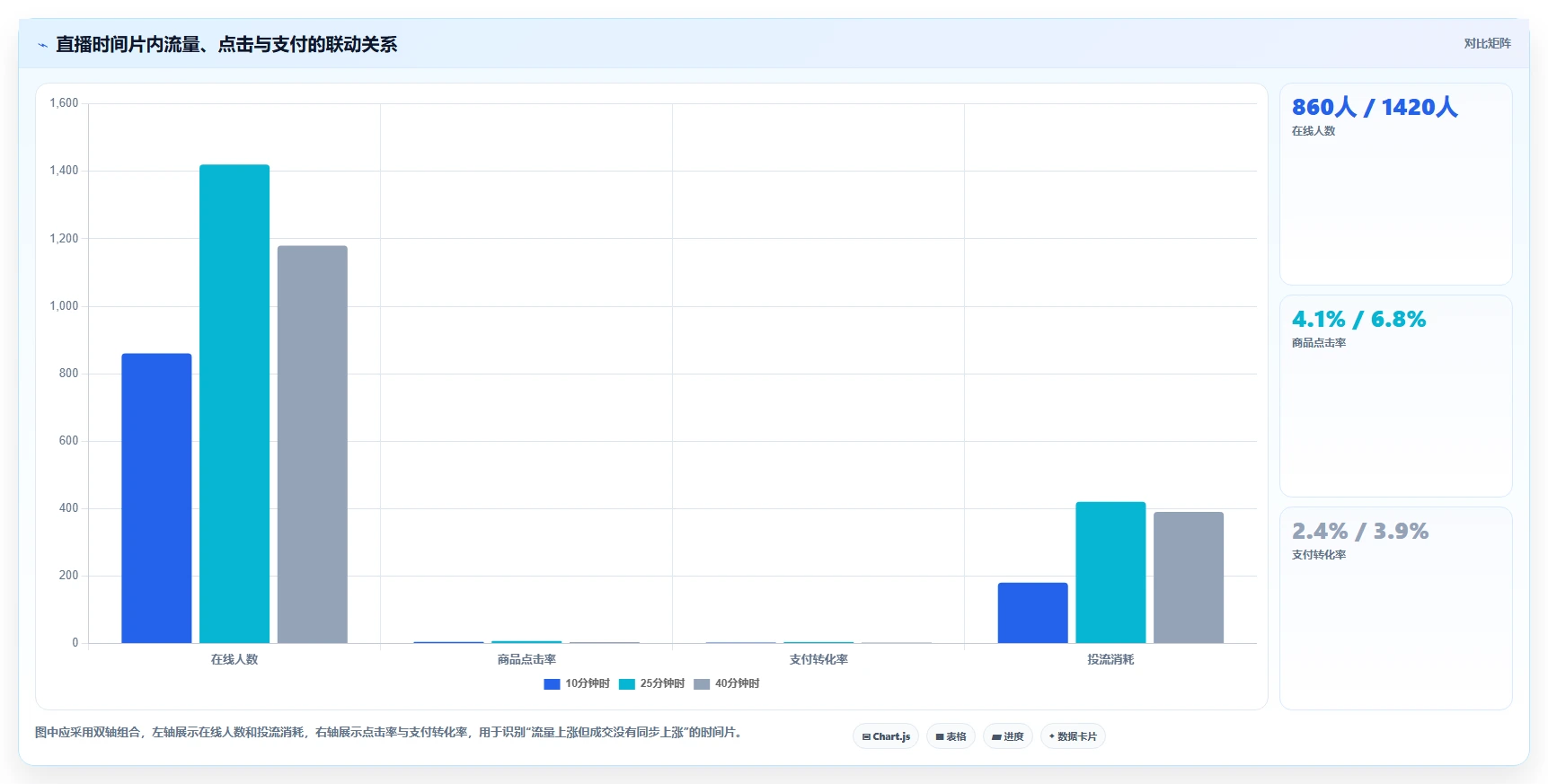The width and height of the screenshot is (1548, 784).
Task: Click the 1,000 y-axis tick label
Action: click(64, 306)
